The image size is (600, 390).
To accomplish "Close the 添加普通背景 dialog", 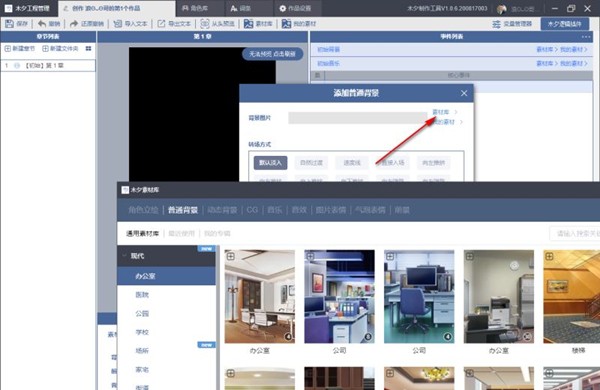I will pos(464,93).
